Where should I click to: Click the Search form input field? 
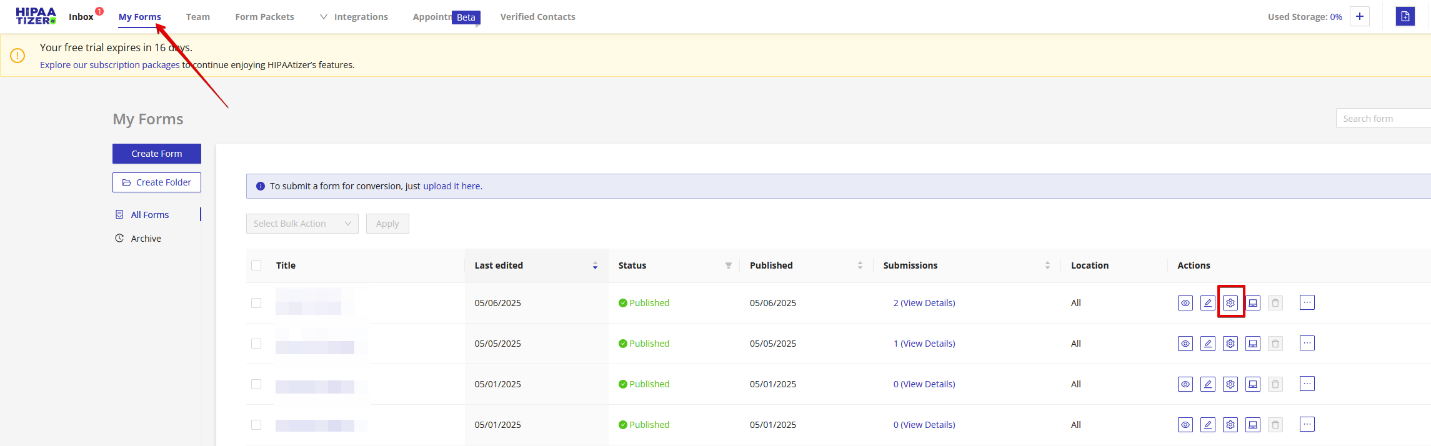(1383, 119)
